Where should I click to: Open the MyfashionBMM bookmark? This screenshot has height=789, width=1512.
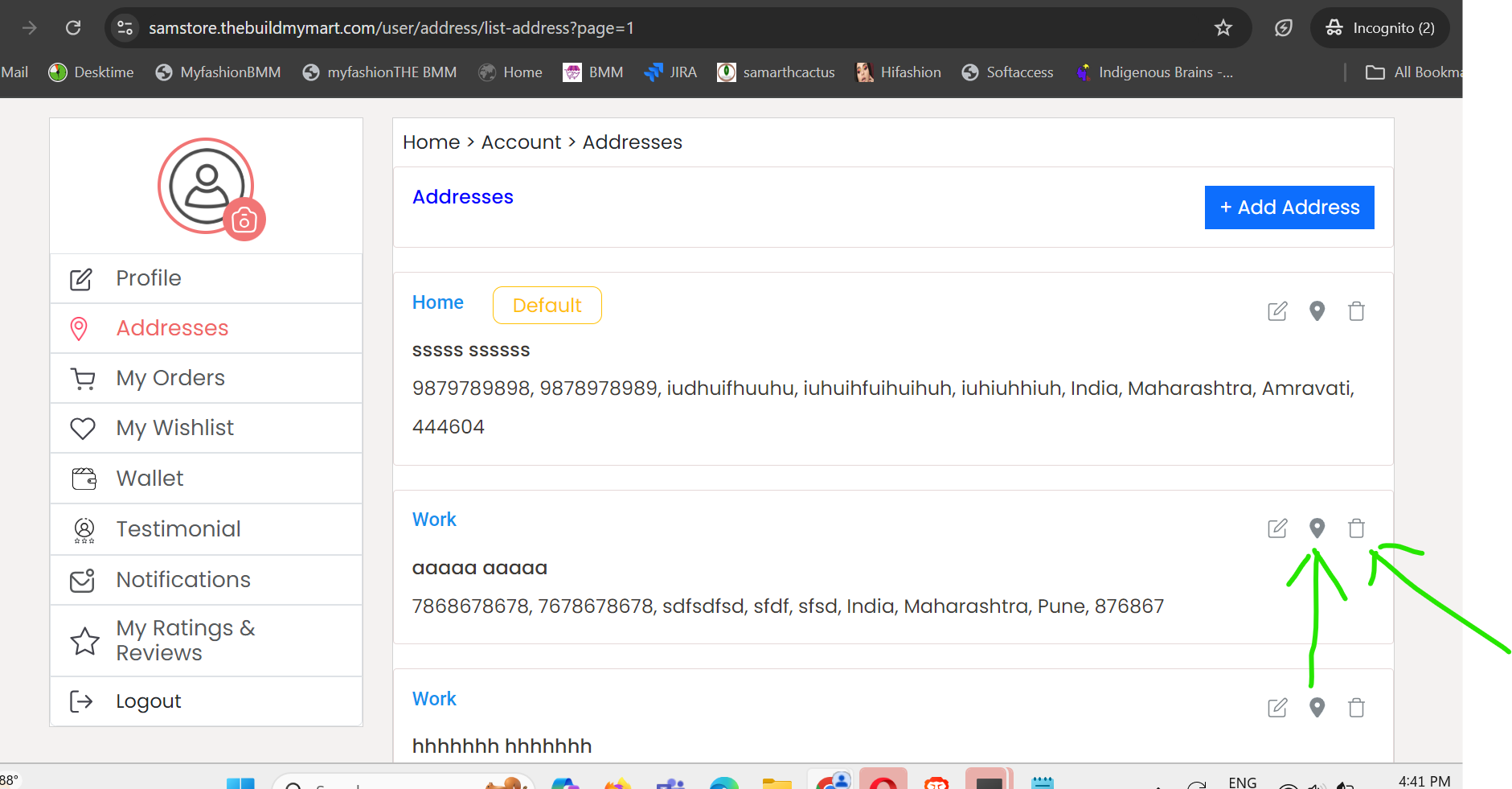tap(219, 72)
